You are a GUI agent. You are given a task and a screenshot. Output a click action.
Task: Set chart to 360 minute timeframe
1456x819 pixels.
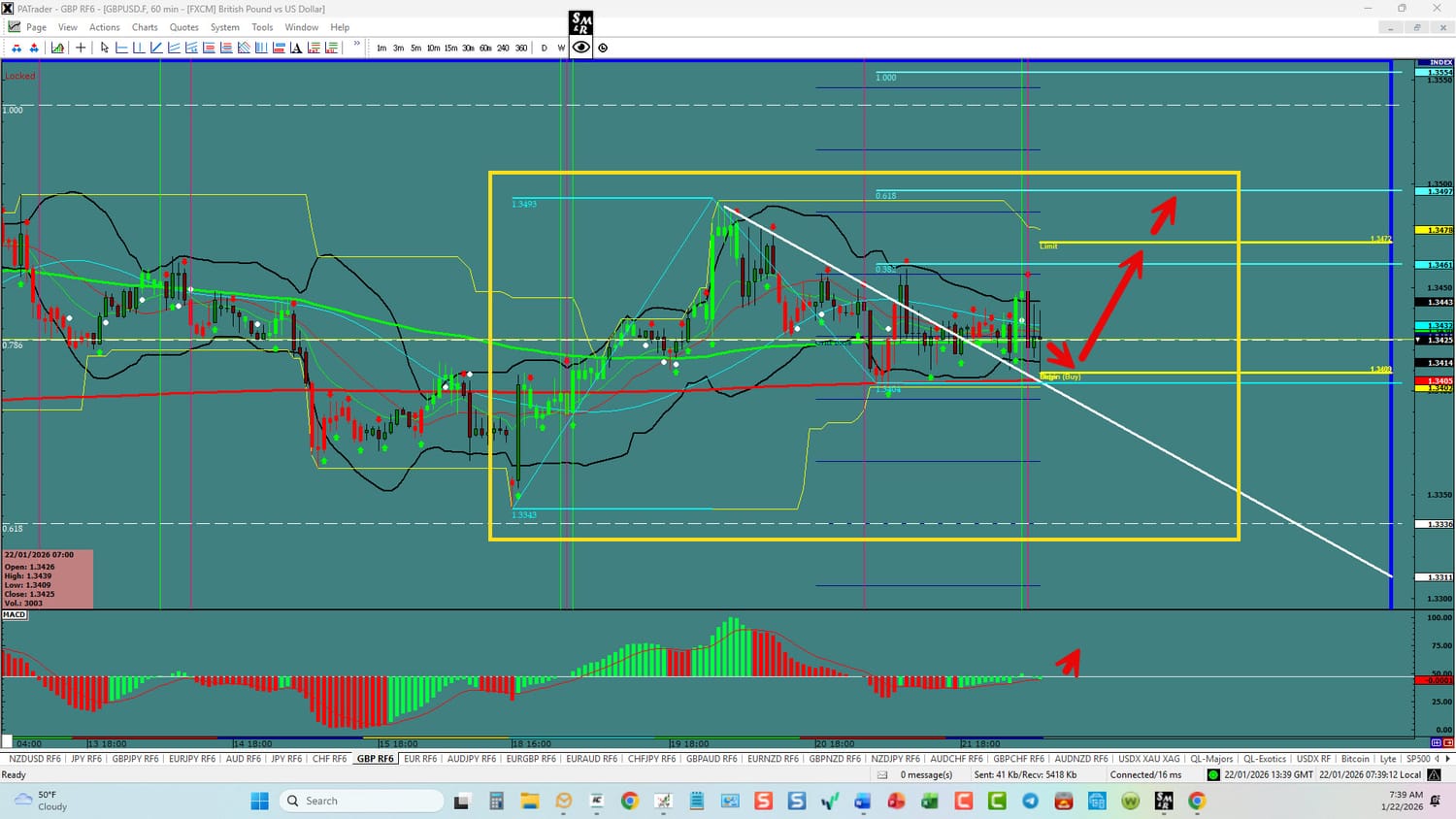[x=521, y=48]
